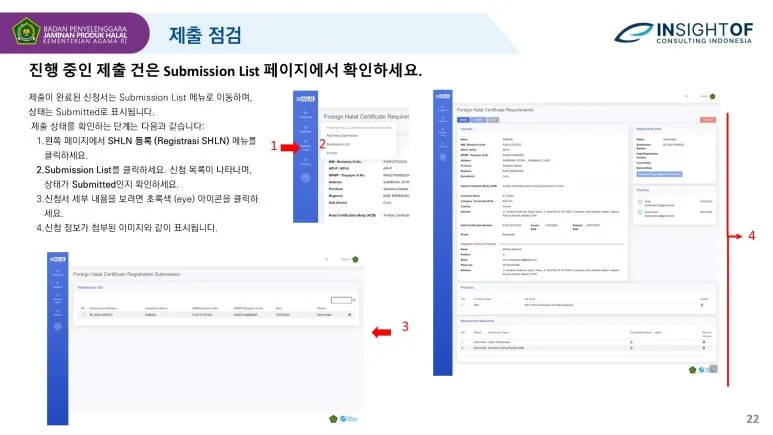The image size is (773, 435).
Task: Select Submission List from the popup menu
Action: [x=336, y=143]
